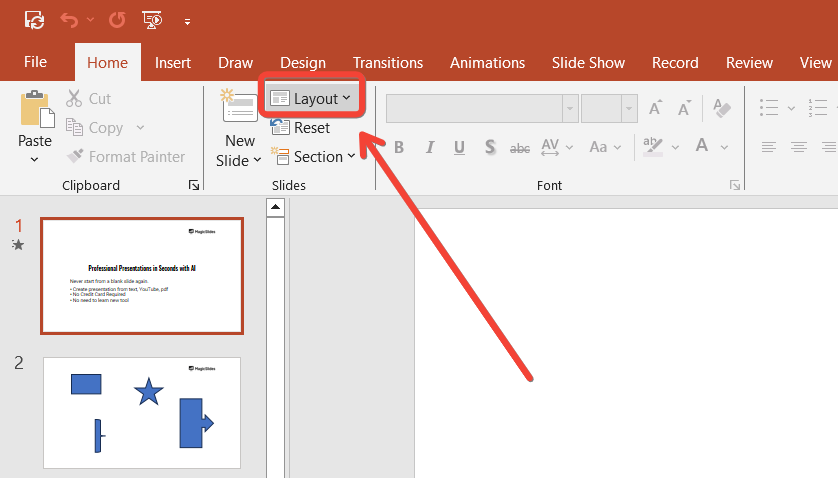Click the Increase Font Size icon

(656, 108)
